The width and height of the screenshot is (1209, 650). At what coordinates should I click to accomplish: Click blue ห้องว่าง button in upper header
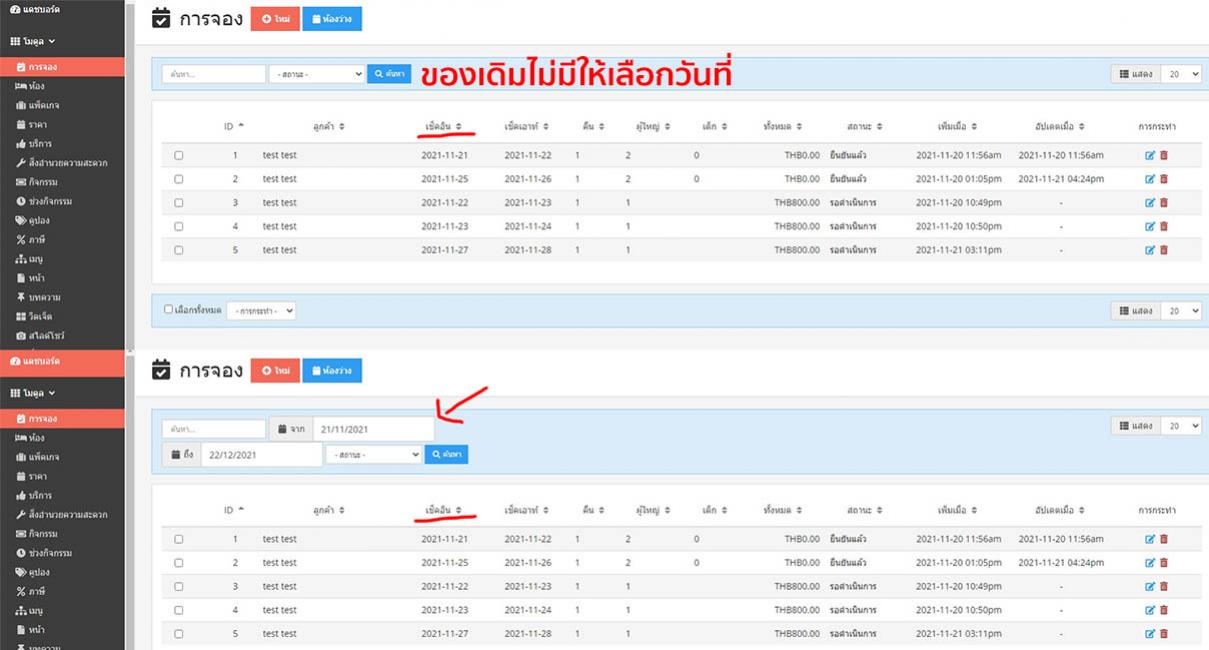click(332, 19)
